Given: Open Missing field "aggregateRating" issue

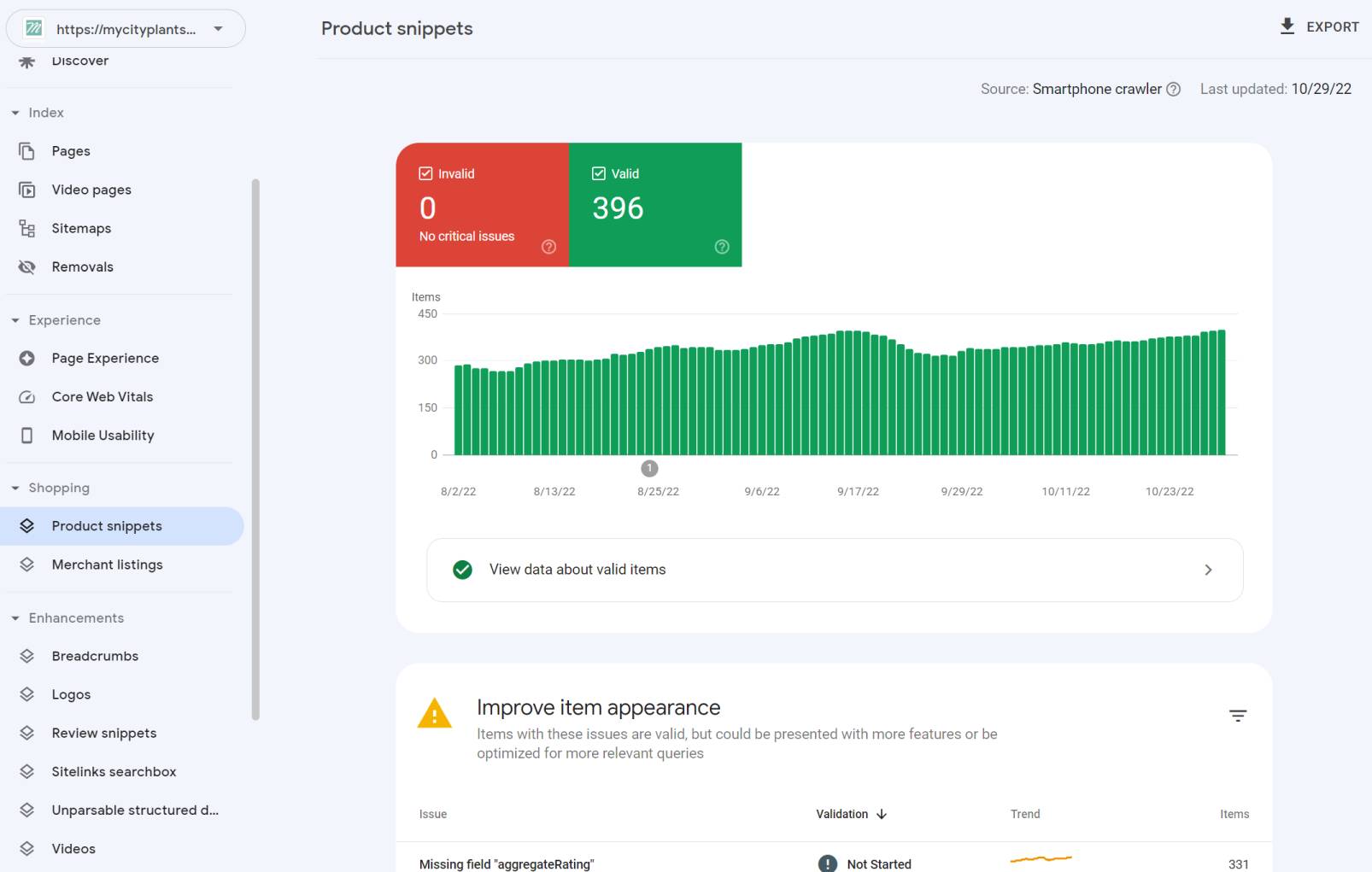Looking at the screenshot, I should [507, 864].
